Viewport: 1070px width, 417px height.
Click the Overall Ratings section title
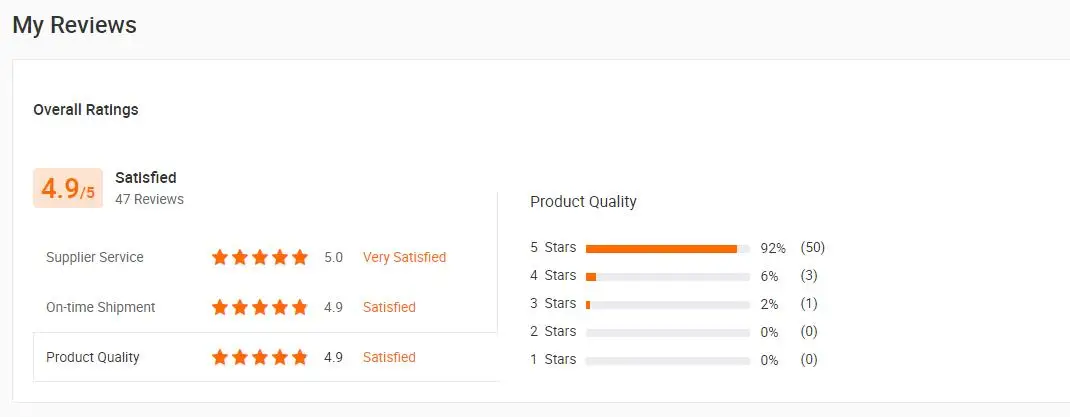(86, 110)
